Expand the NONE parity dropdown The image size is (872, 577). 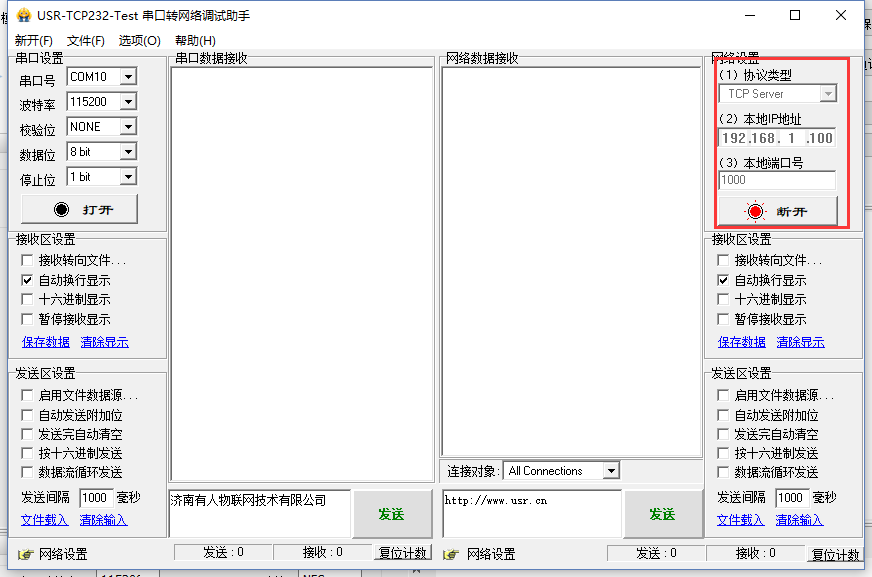click(127, 127)
